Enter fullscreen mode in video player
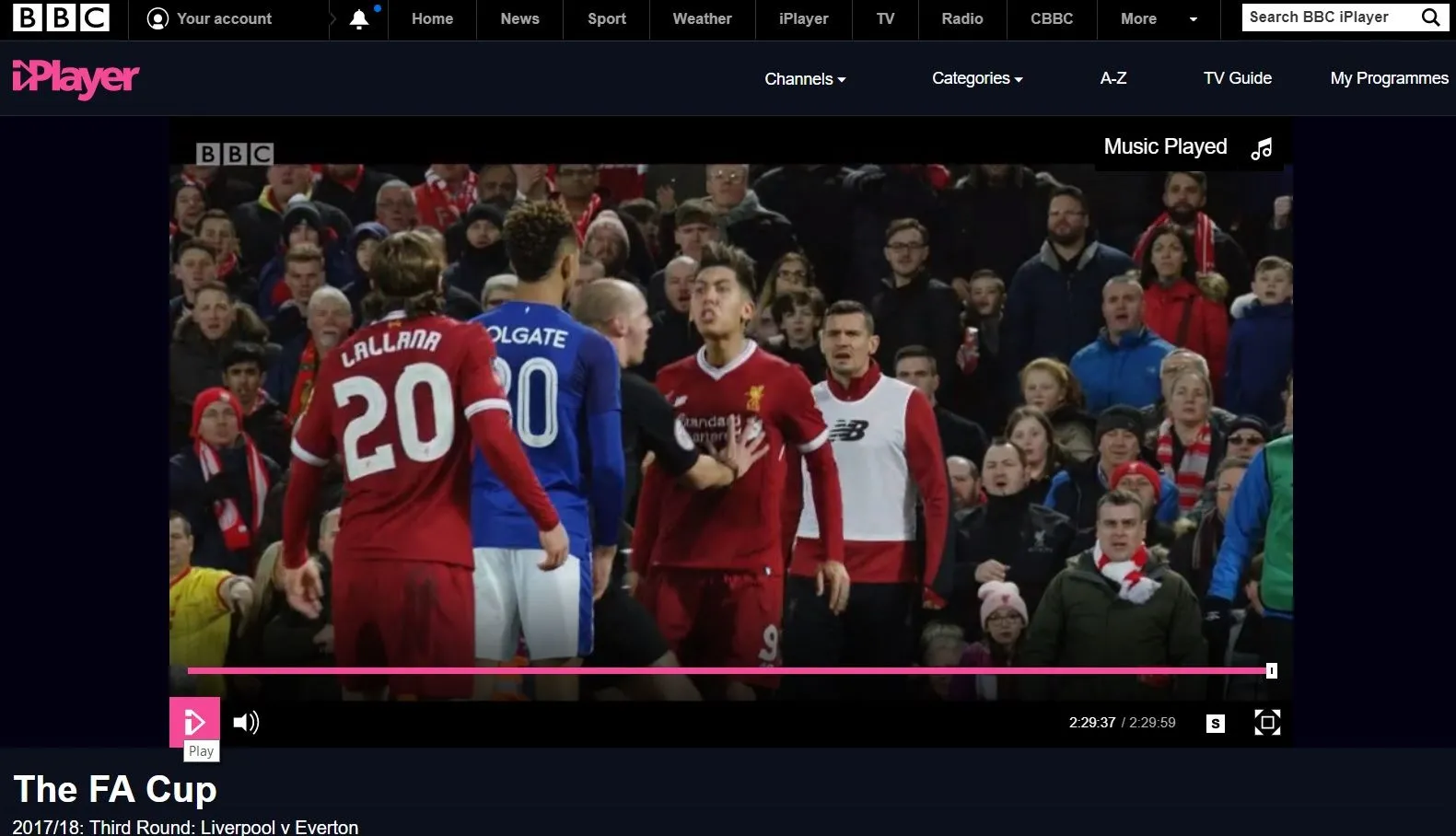Viewport: 1456px width, 836px height. 1267,723
